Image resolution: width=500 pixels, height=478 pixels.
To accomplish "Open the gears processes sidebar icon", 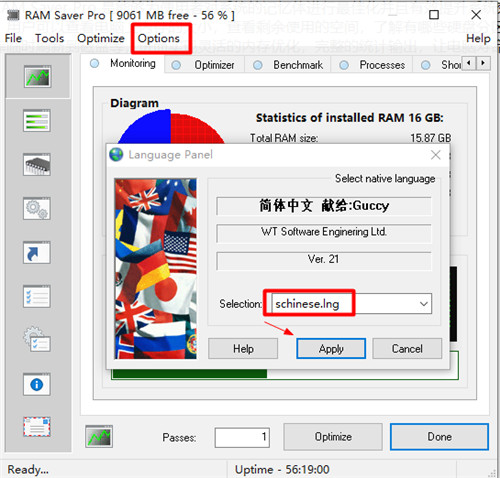I will click(x=37, y=209).
